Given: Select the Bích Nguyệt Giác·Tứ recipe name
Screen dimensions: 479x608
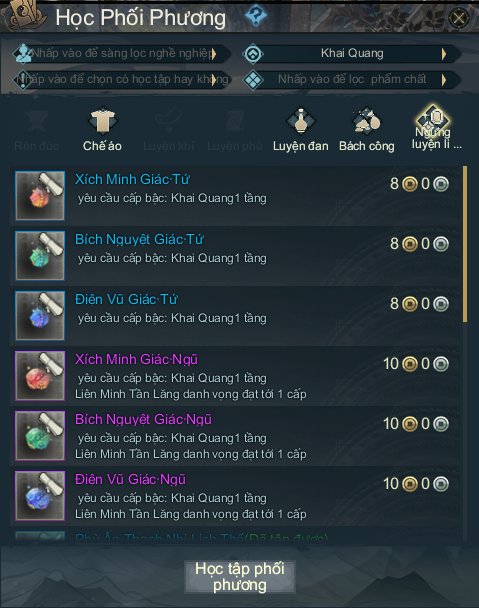Looking at the screenshot, I should [139, 239].
